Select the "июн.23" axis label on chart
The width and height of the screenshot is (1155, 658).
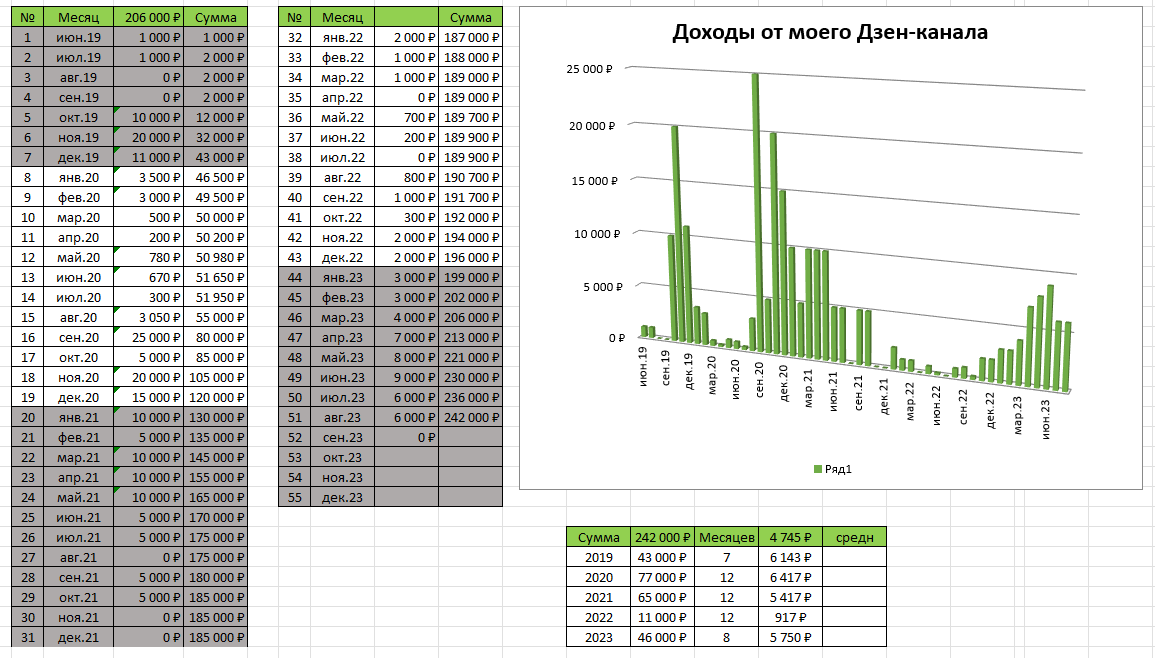coord(1046,419)
